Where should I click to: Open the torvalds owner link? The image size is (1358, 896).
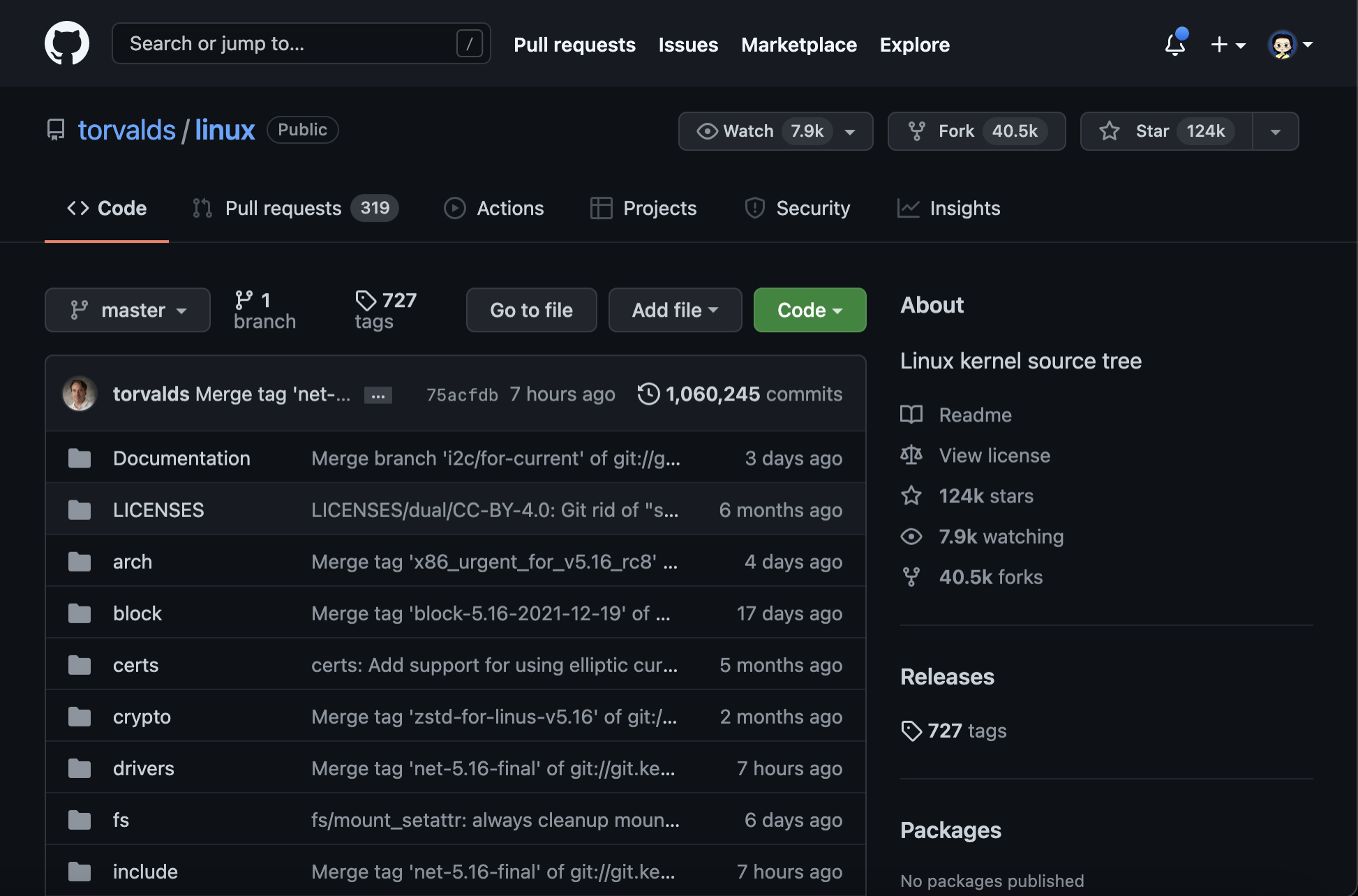click(x=127, y=130)
